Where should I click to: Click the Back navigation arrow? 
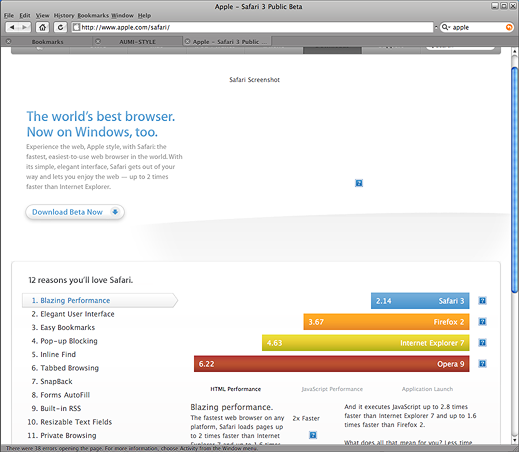(12, 27)
